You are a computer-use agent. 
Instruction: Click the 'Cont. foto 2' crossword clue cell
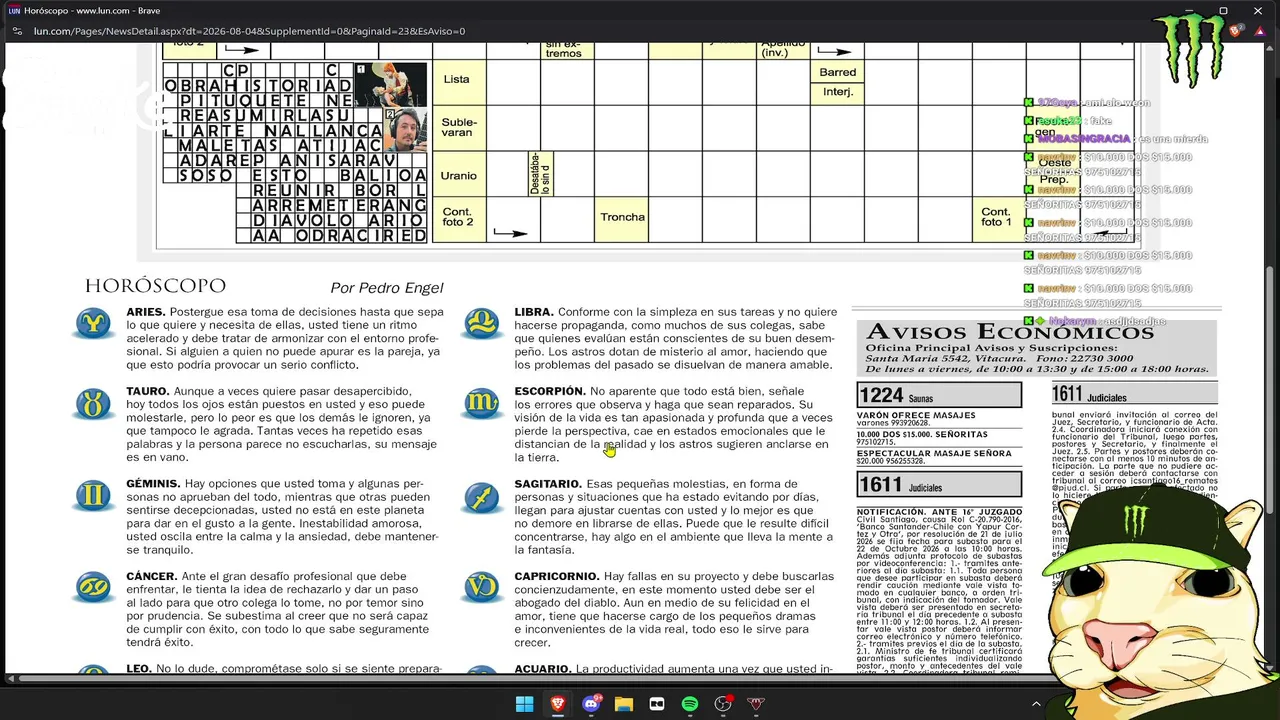[x=458, y=217]
